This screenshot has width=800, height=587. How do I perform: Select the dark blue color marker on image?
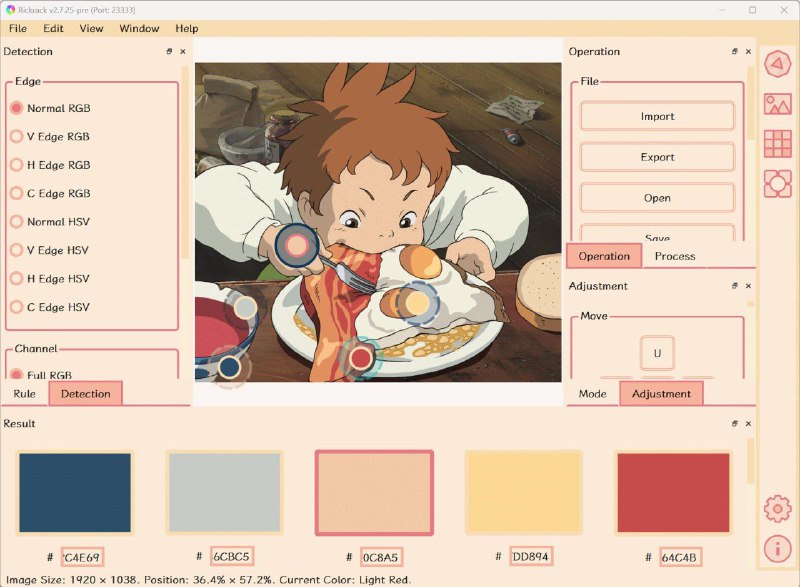[x=229, y=367]
